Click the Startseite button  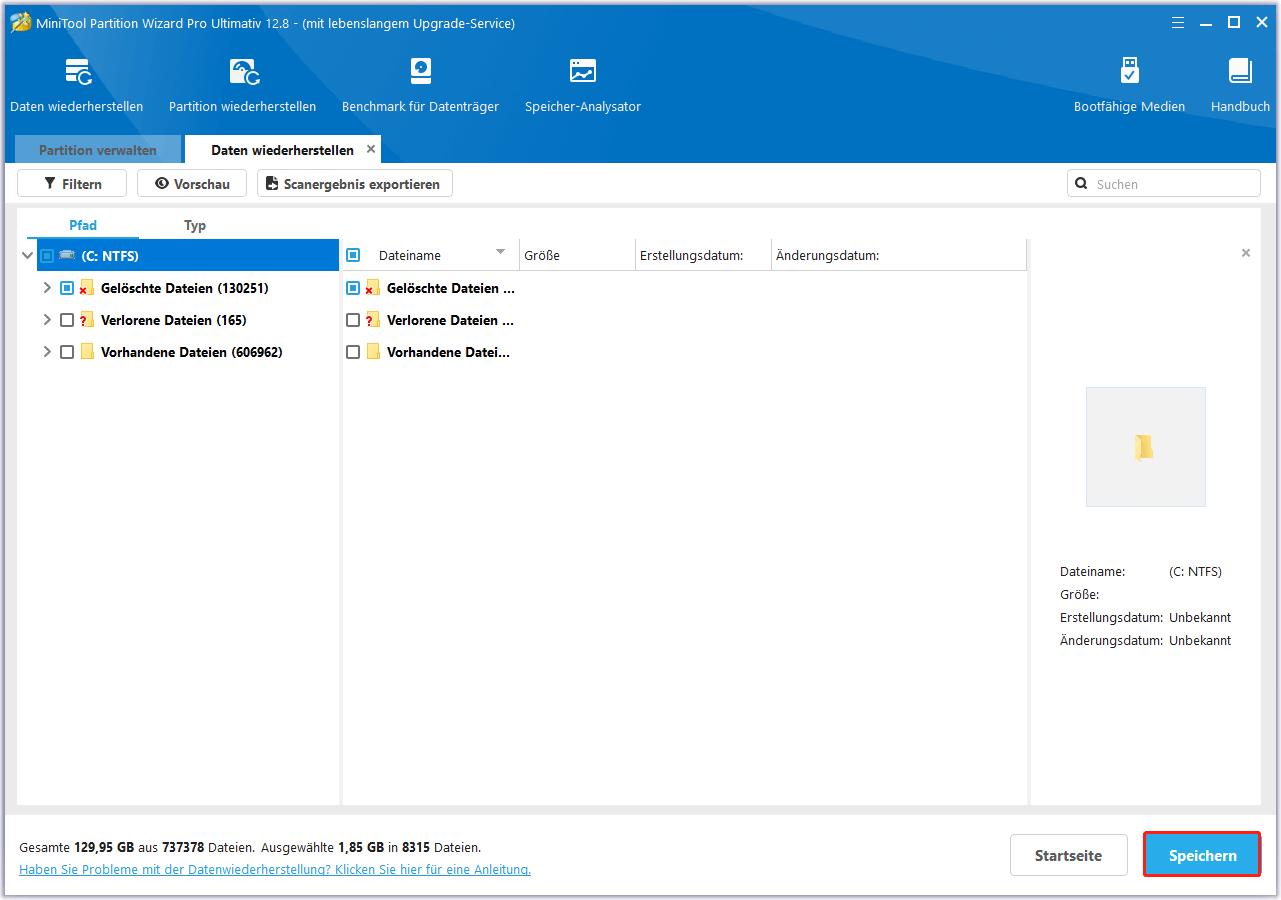pyautogui.click(x=1069, y=855)
